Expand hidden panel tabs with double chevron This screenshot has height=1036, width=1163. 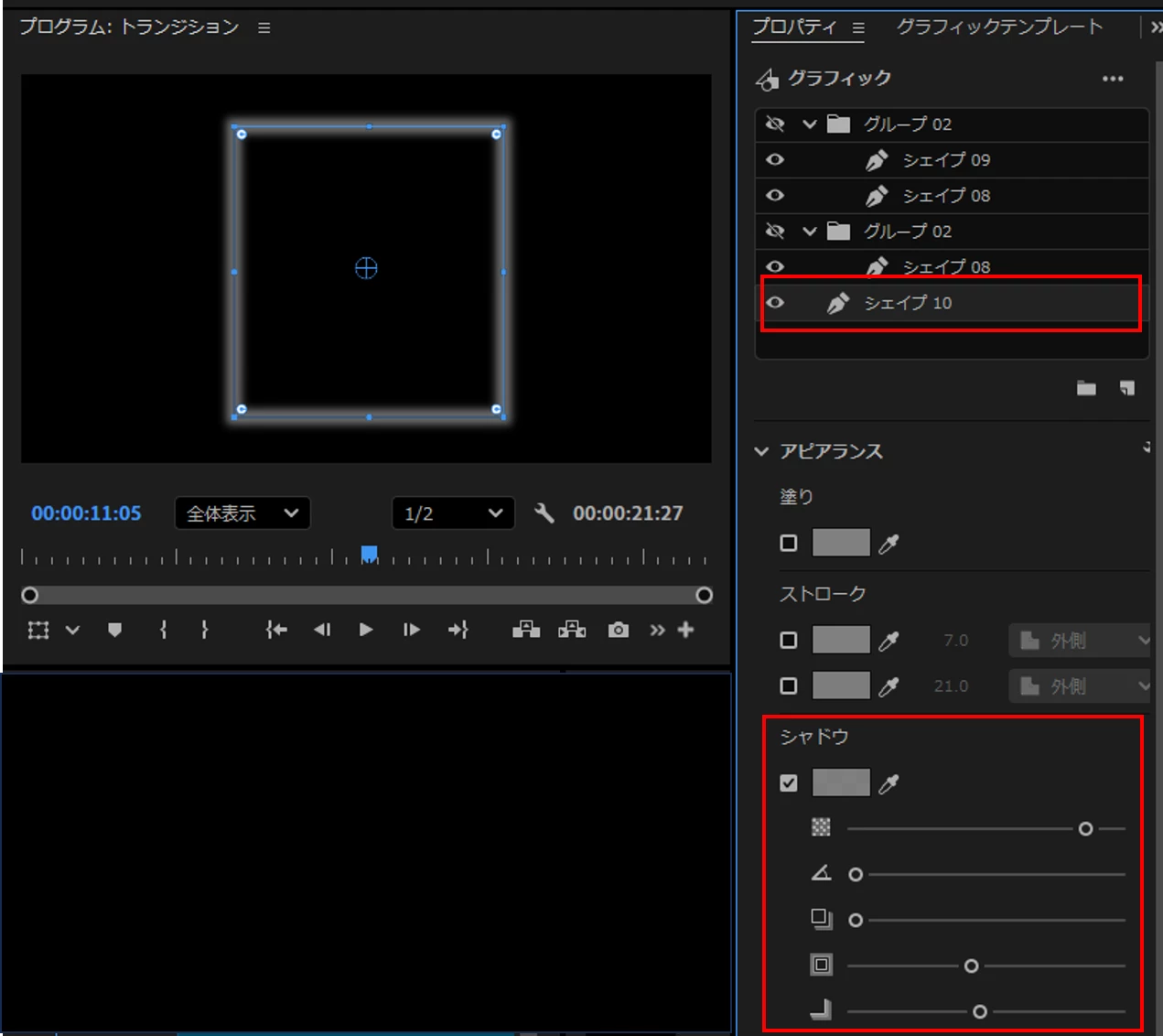click(1156, 28)
